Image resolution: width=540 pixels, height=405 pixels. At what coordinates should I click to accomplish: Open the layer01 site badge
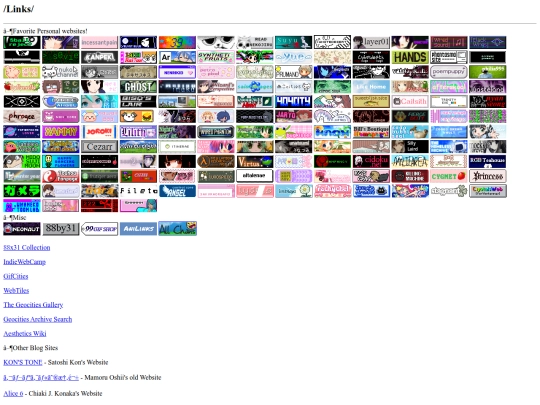(371, 42)
